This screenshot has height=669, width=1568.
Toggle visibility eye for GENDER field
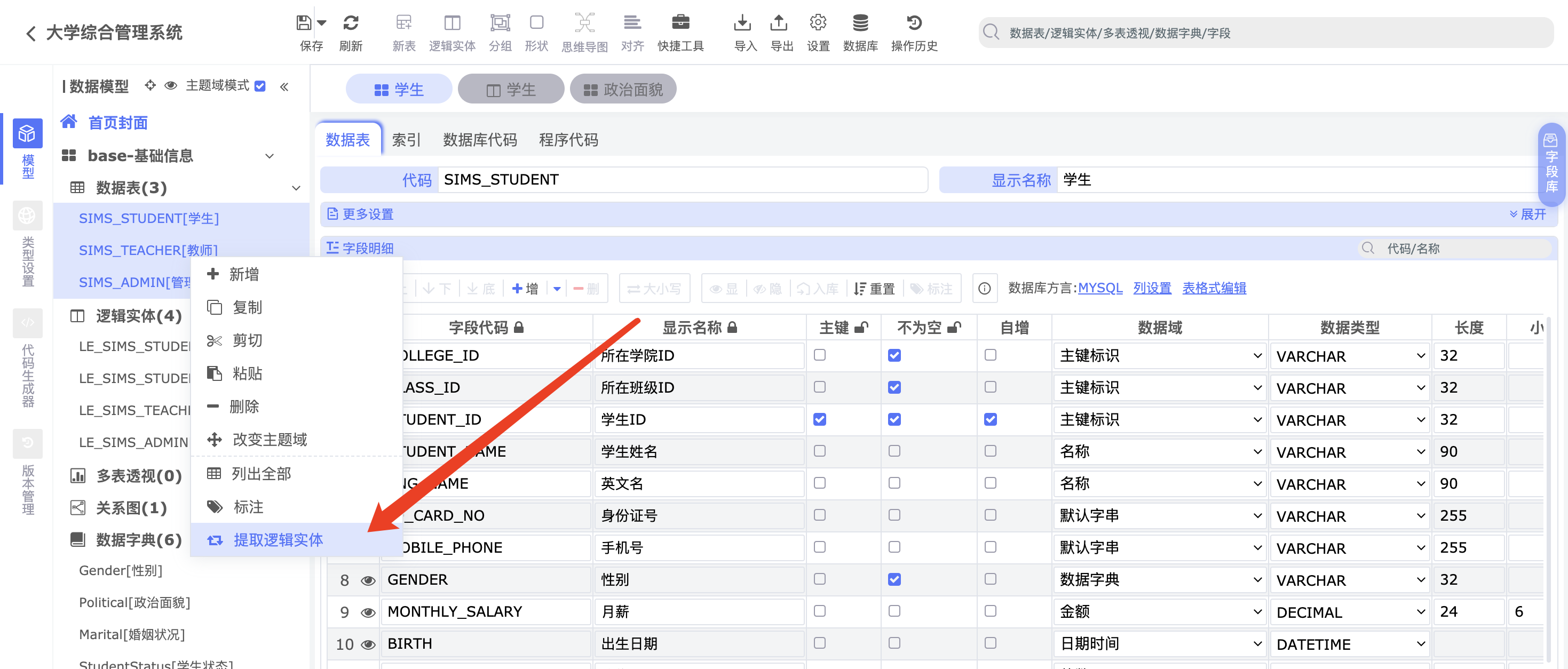pyautogui.click(x=368, y=580)
